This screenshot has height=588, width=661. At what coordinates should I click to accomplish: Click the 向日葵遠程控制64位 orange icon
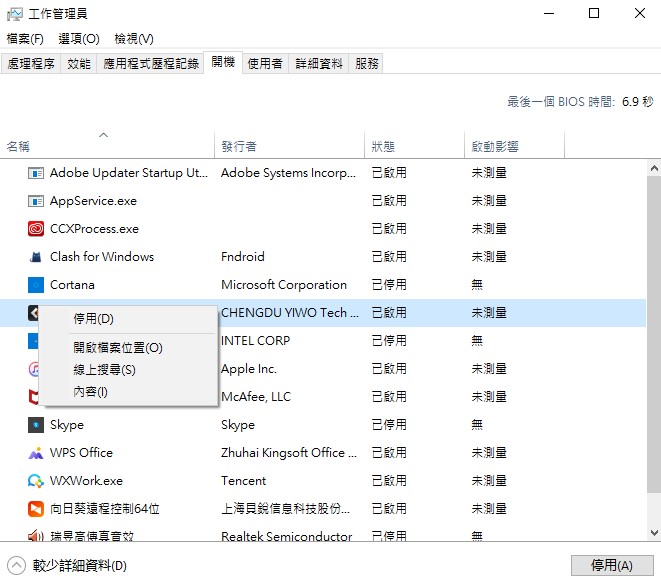tap(36, 509)
